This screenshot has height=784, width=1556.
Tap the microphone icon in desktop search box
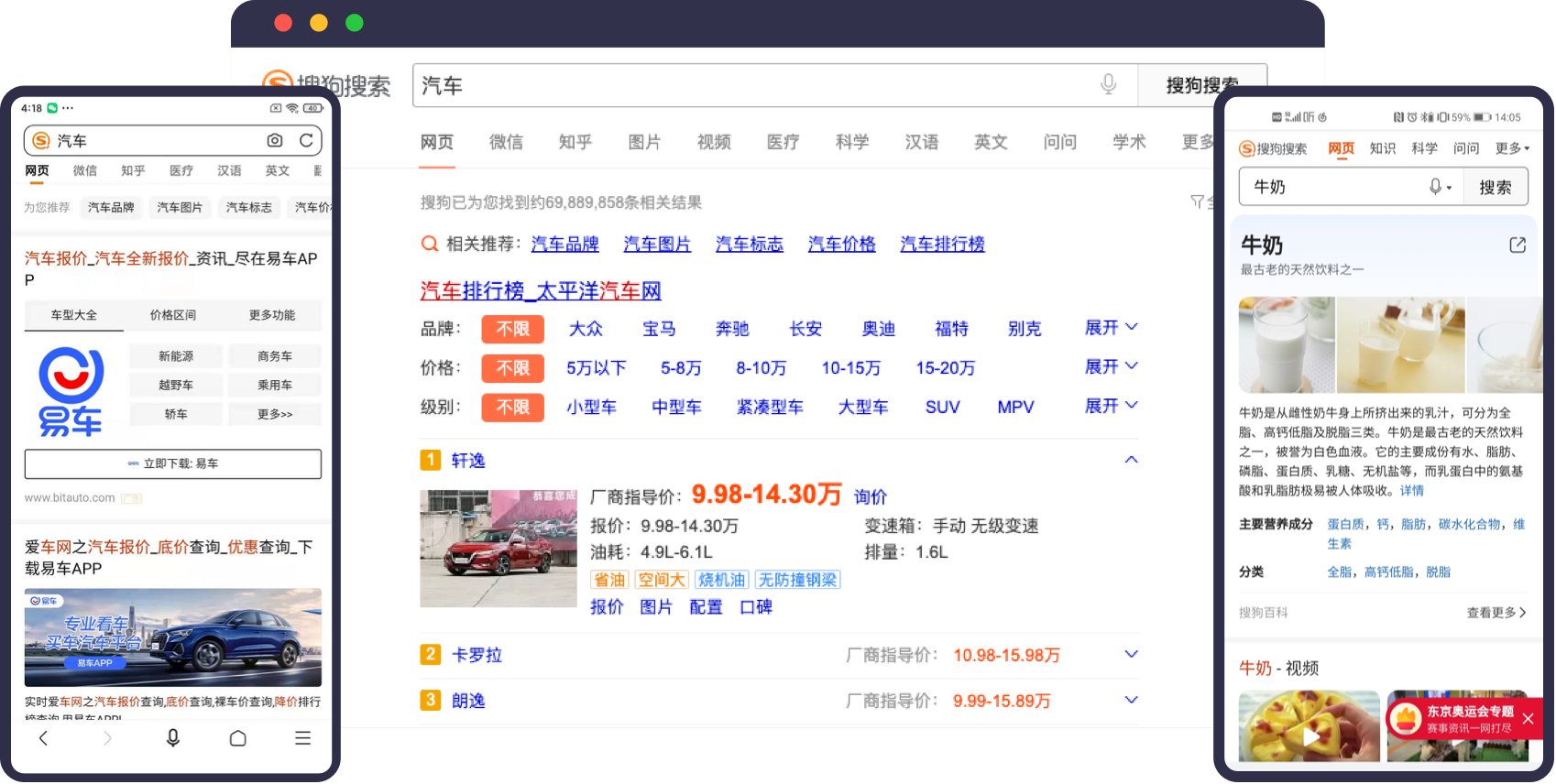(1108, 84)
